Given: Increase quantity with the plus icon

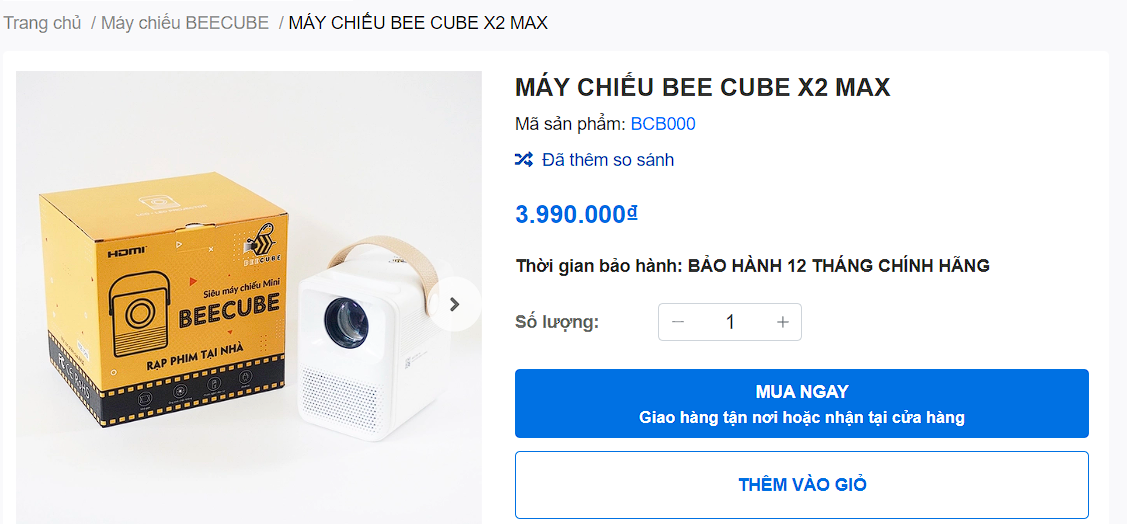Looking at the screenshot, I should click(783, 322).
